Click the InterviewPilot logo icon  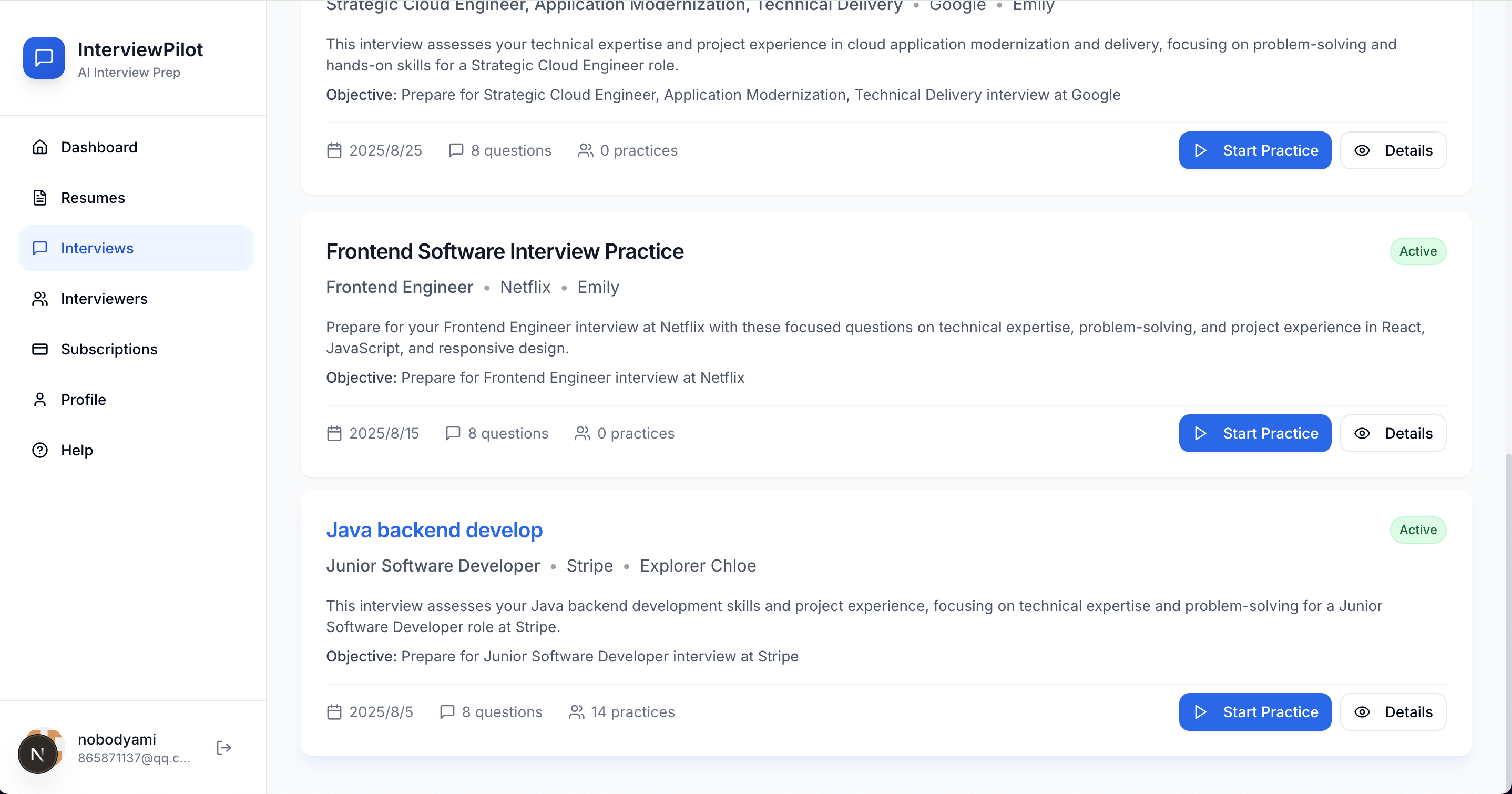[44, 58]
